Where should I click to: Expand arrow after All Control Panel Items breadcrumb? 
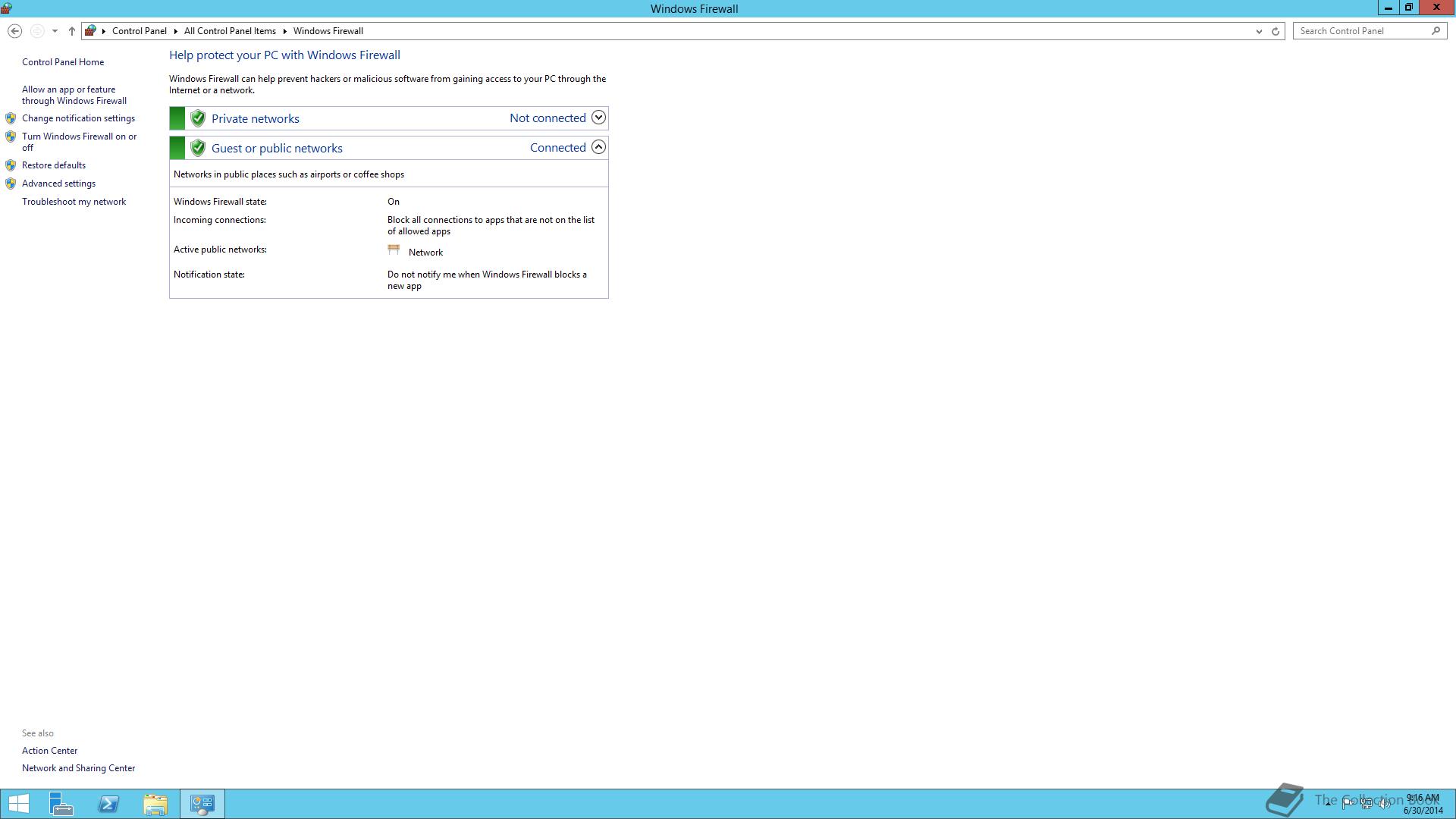[x=285, y=31]
